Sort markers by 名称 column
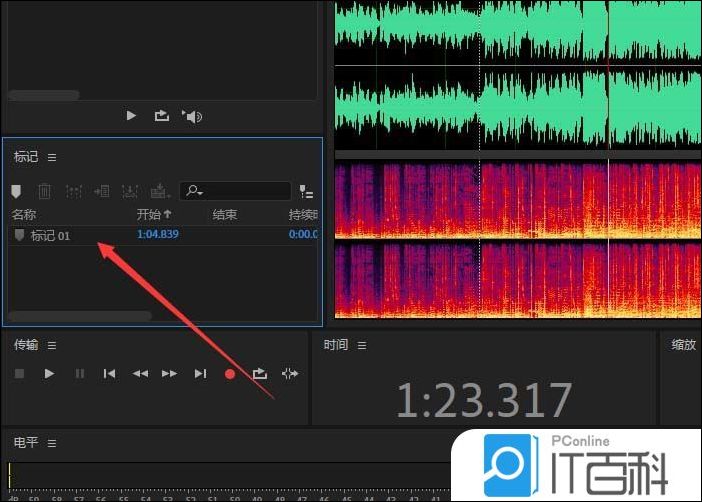Image resolution: width=702 pixels, height=502 pixels. [24, 215]
